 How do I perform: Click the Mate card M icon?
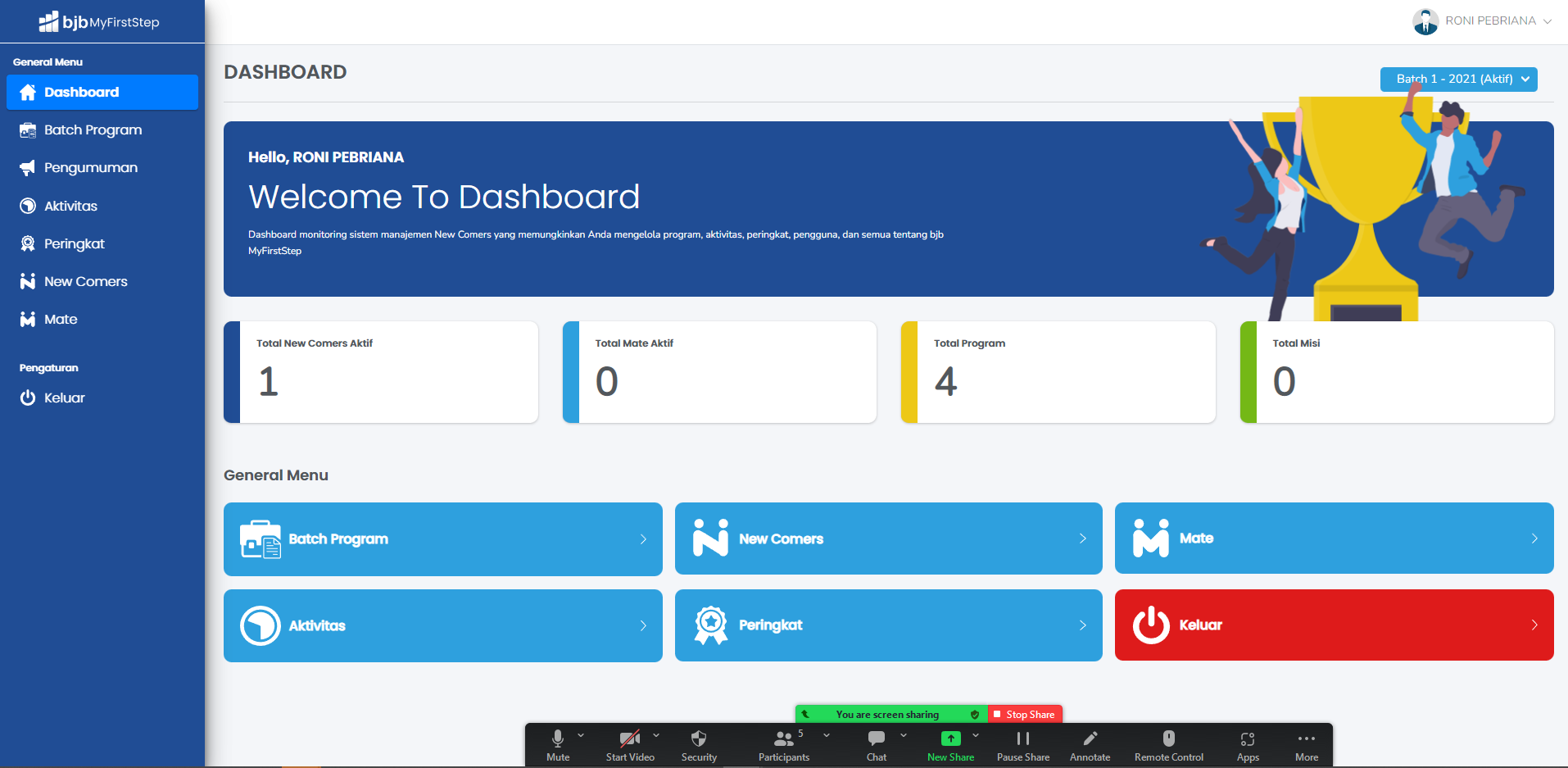[1151, 538]
